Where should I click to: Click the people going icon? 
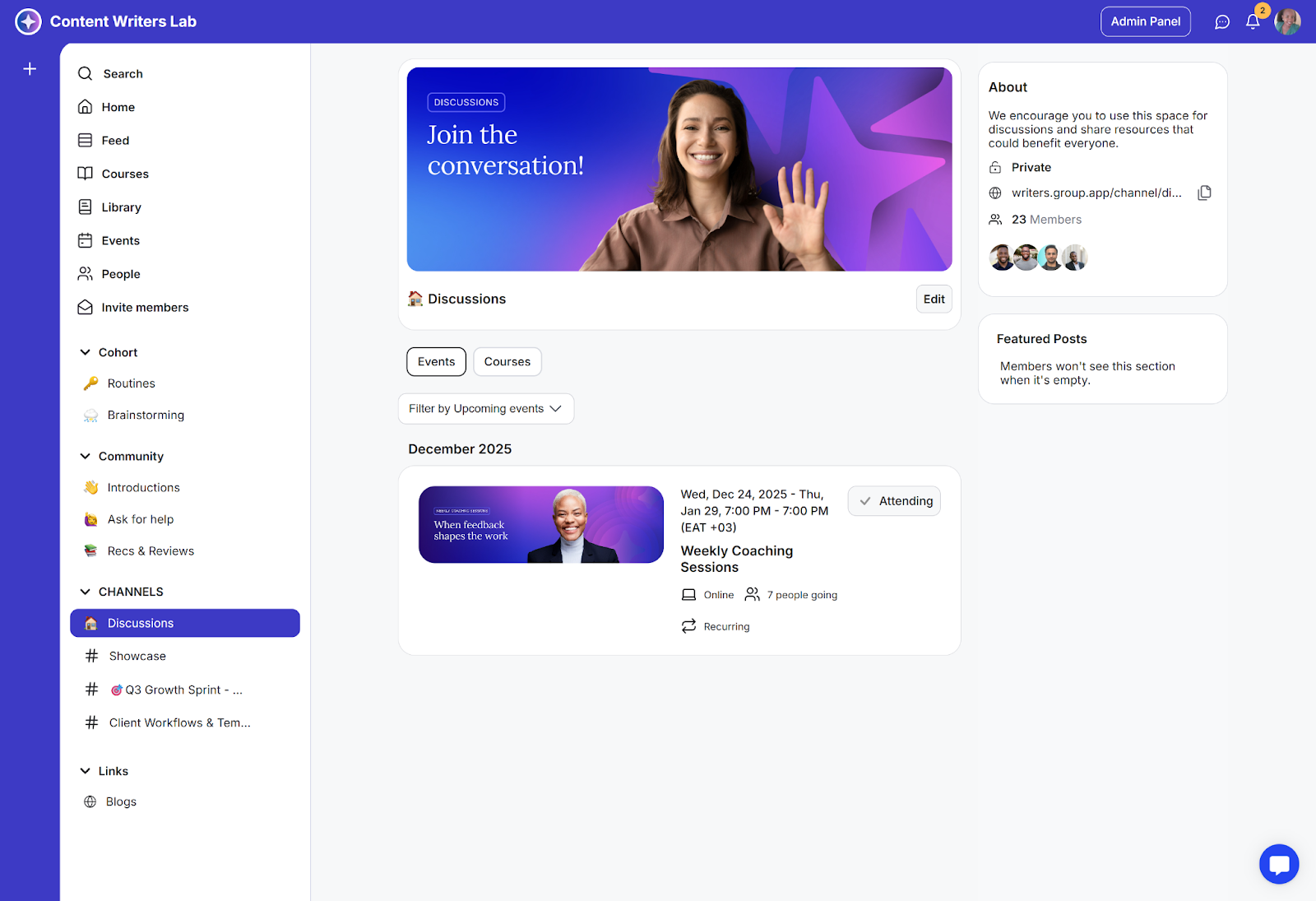tap(752, 594)
